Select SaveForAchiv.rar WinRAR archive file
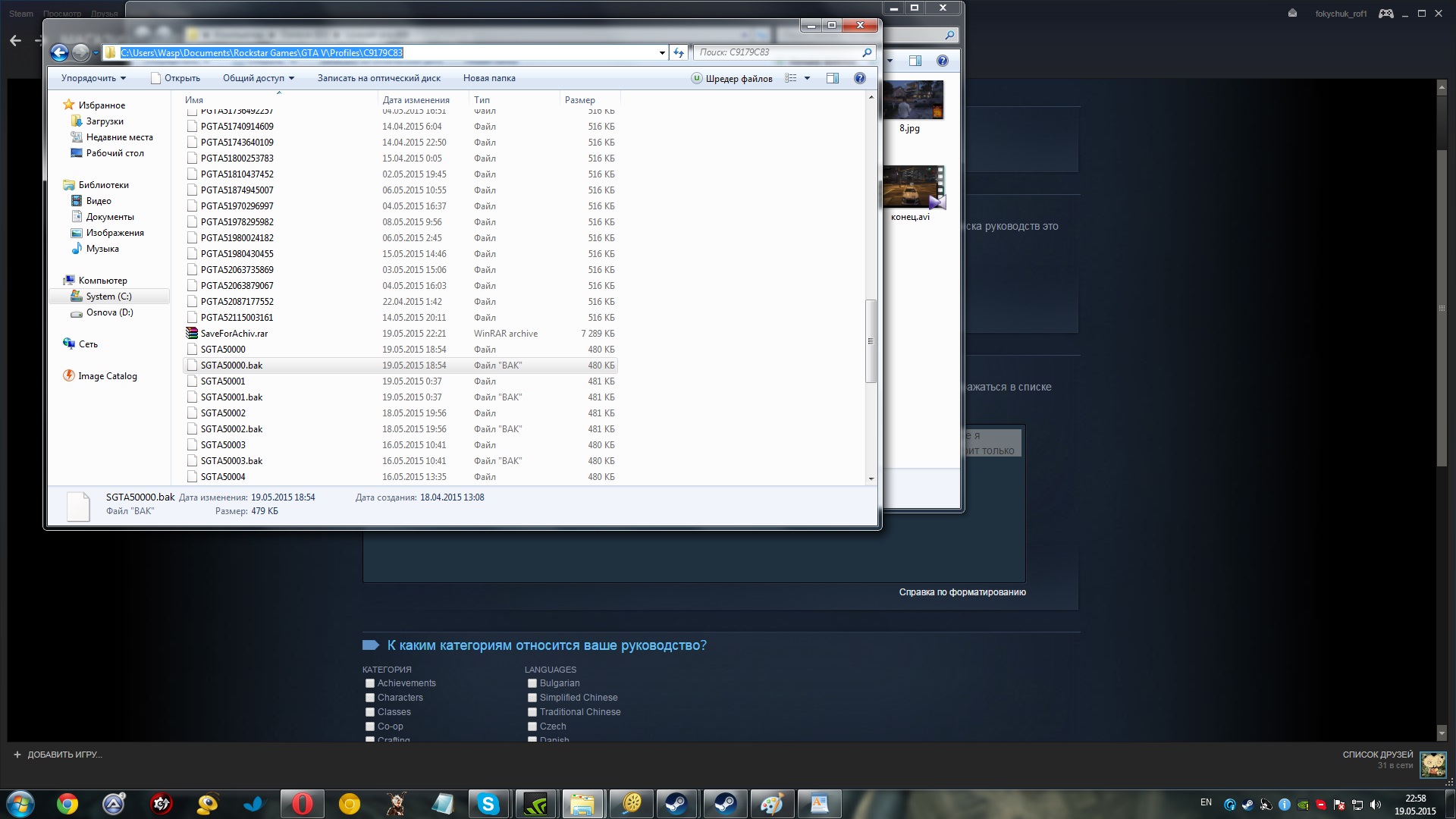 coord(400,334)
